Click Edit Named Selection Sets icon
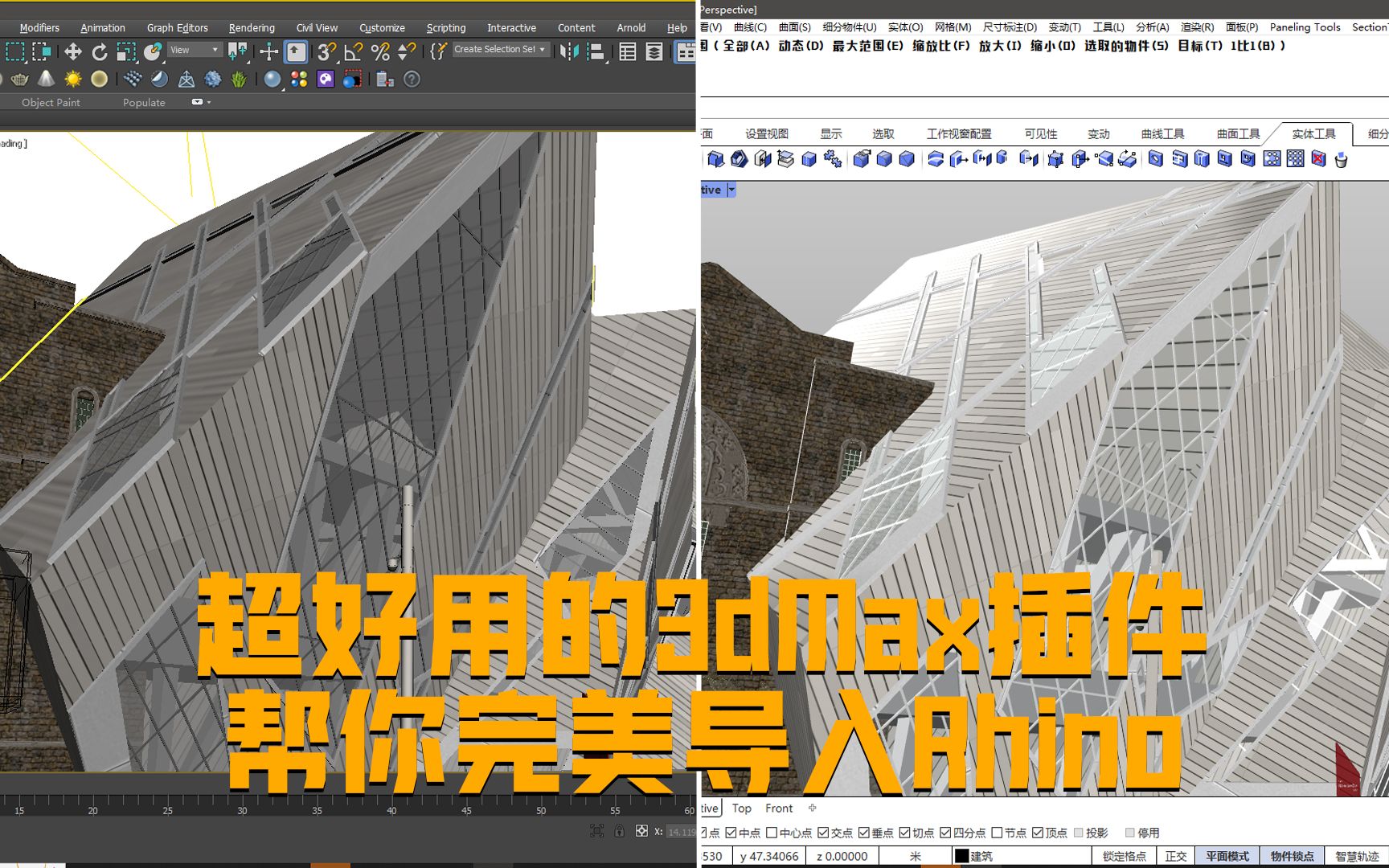 click(438, 52)
